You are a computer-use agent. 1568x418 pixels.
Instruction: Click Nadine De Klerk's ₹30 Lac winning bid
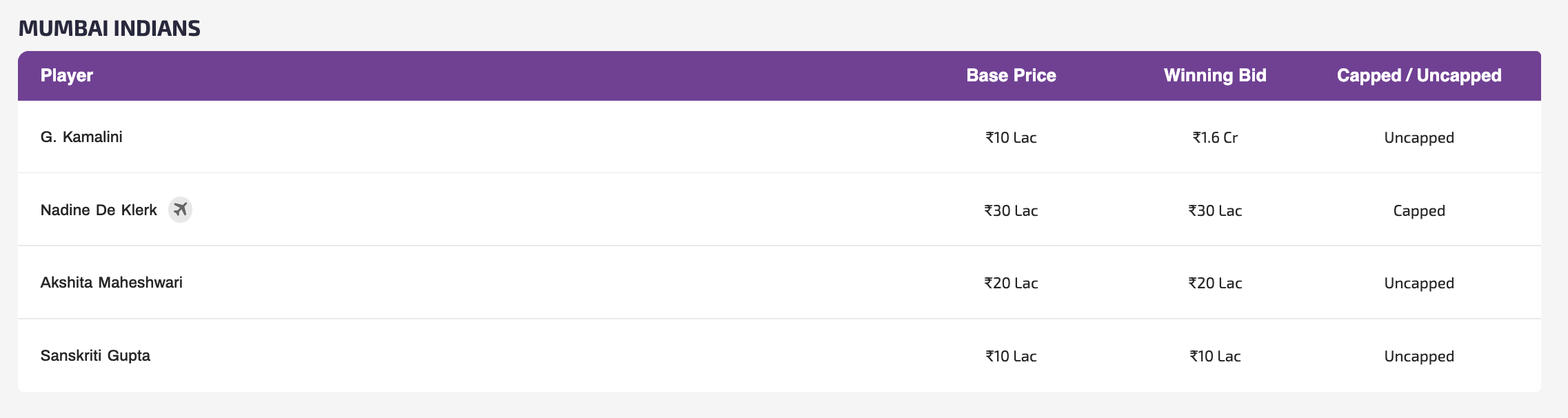point(1215,210)
